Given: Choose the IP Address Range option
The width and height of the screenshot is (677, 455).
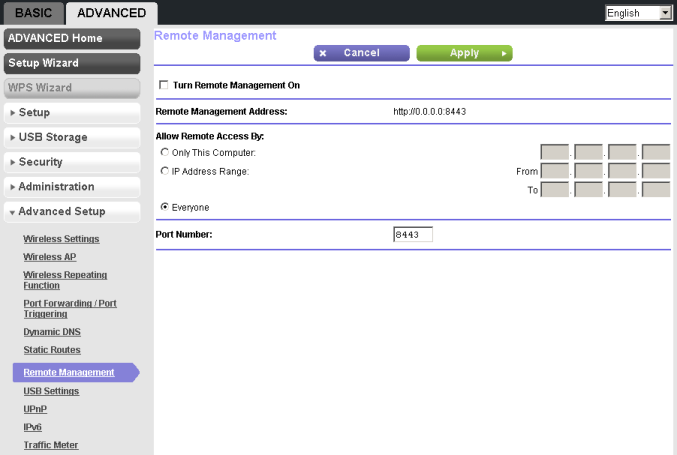Looking at the screenshot, I should click(165, 171).
